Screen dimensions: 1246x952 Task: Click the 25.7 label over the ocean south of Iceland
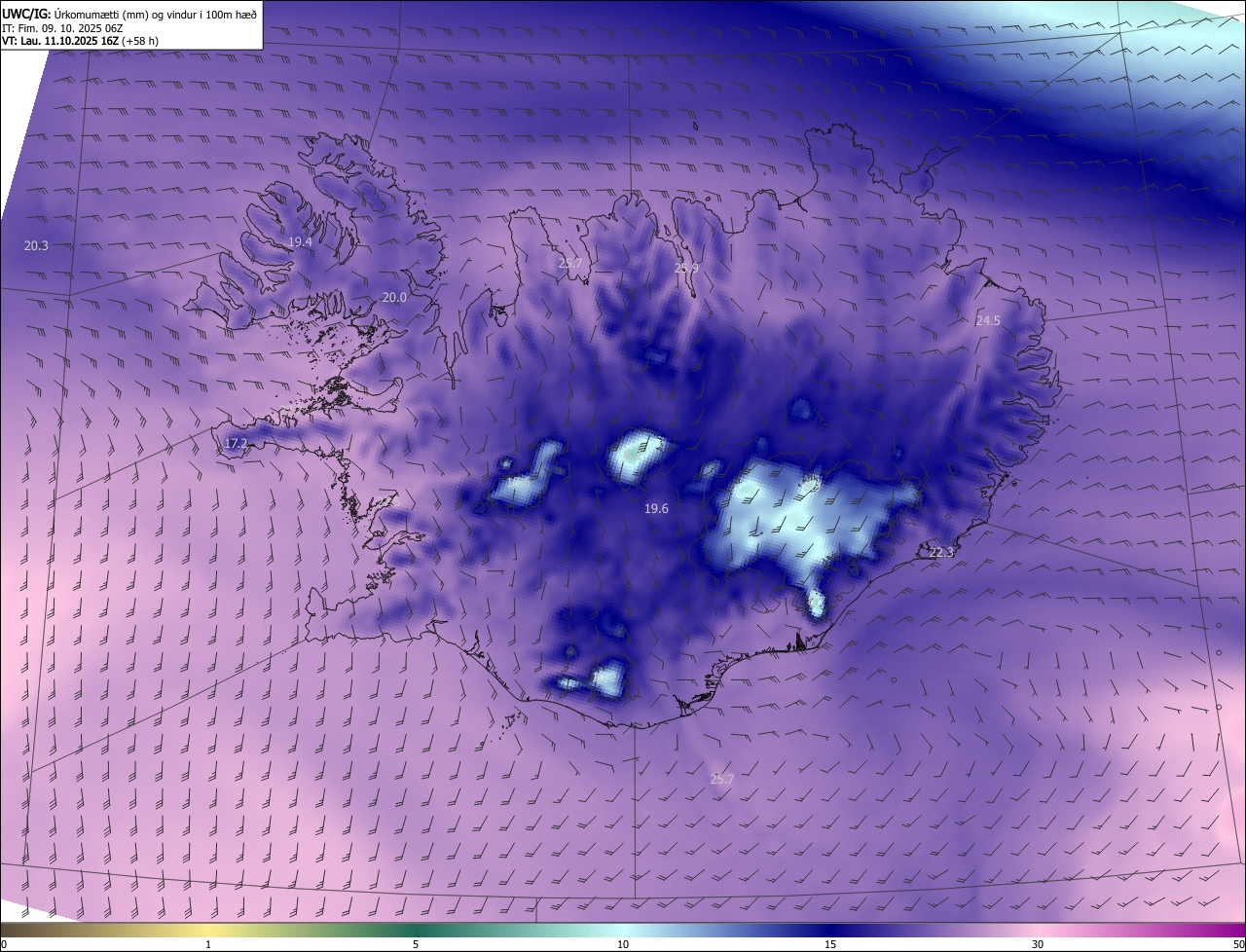click(x=722, y=779)
